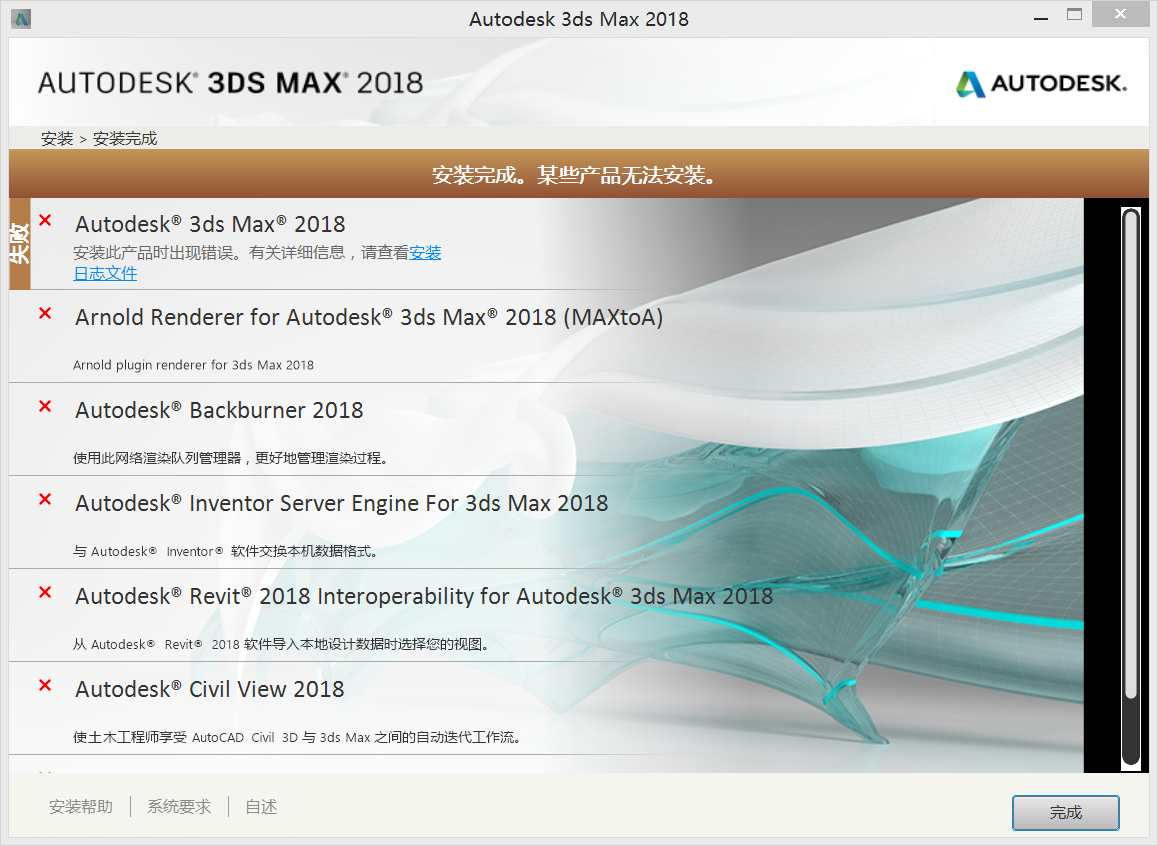
Task: Open the 安装 log link
Action: pyautogui.click(x=425, y=252)
